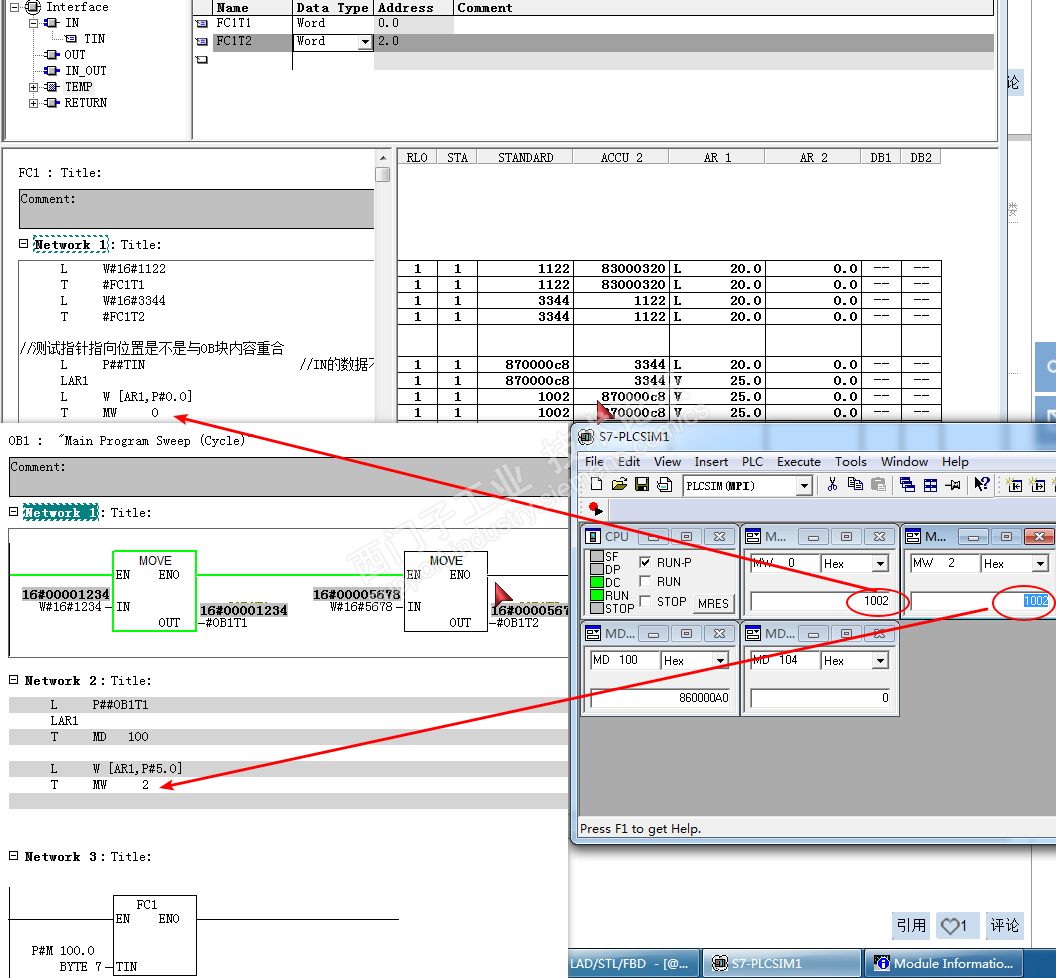Click the print icon in S7-PLCSIM toolbar
This screenshot has width=1056, height=978.
[x=664, y=484]
